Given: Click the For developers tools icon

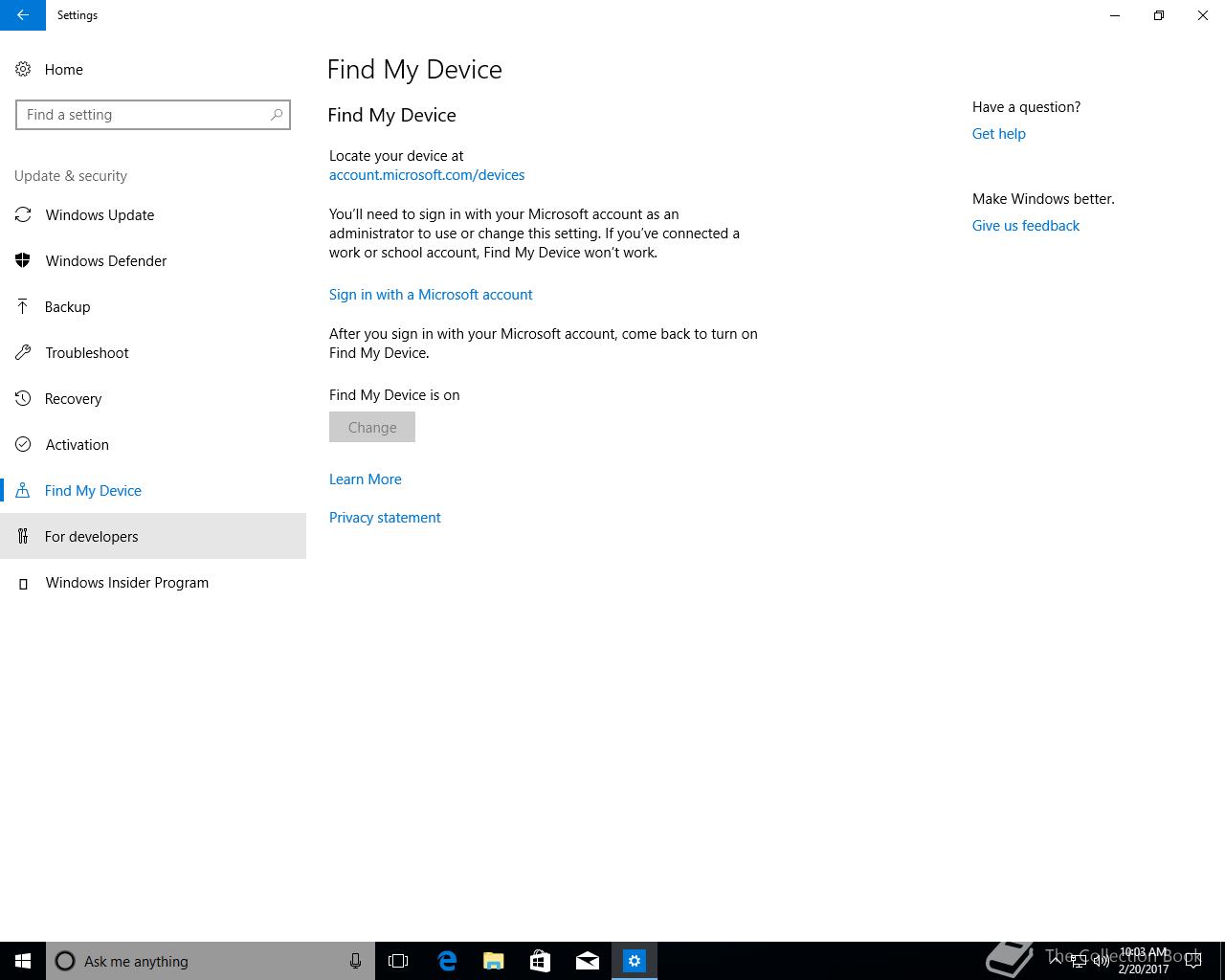Looking at the screenshot, I should pyautogui.click(x=23, y=536).
